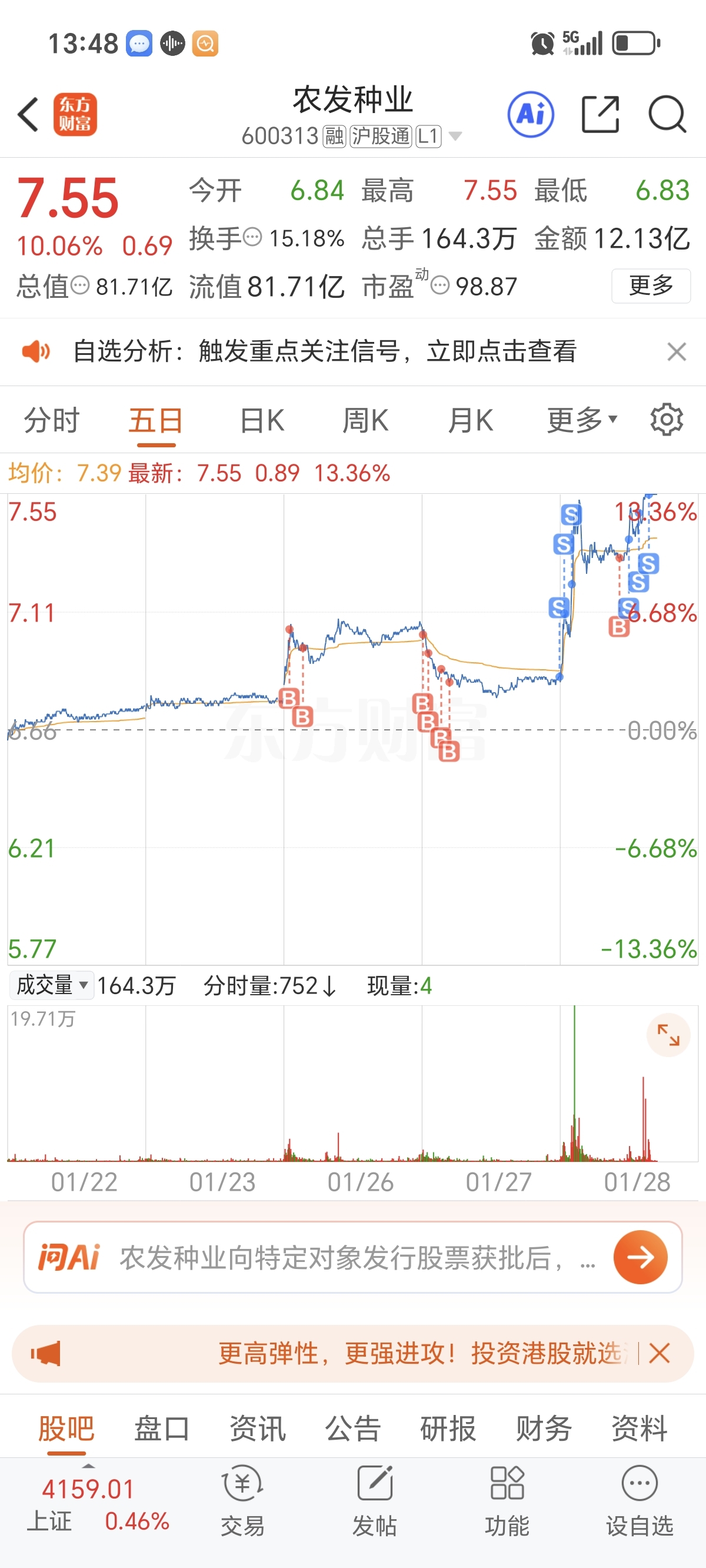Expand the stock code dropdown triangle
Viewport: 706px width, 1568px height.
[x=455, y=136]
